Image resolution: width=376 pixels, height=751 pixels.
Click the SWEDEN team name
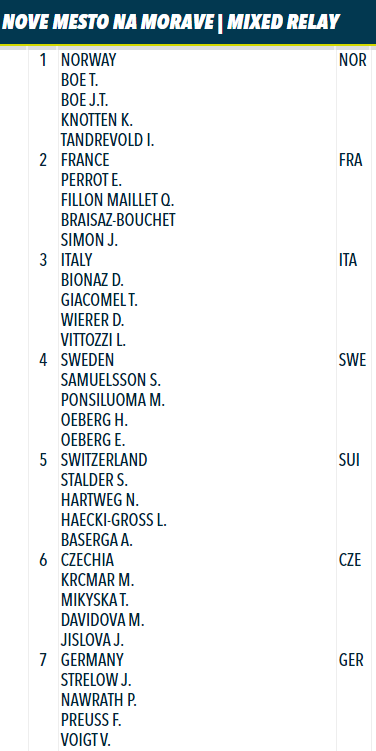pyautogui.click(x=88, y=360)
